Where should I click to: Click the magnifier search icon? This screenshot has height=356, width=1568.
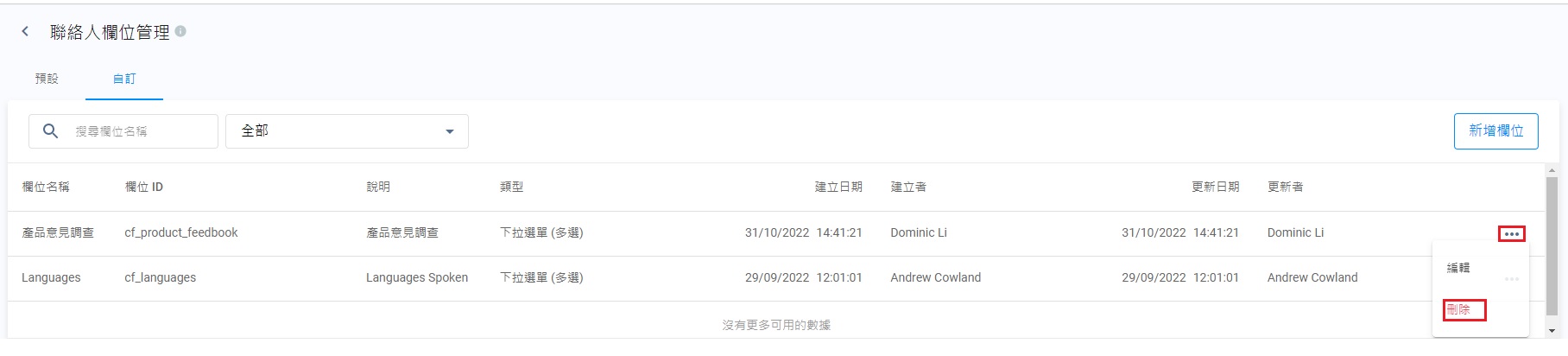click(x=51, y=131)
